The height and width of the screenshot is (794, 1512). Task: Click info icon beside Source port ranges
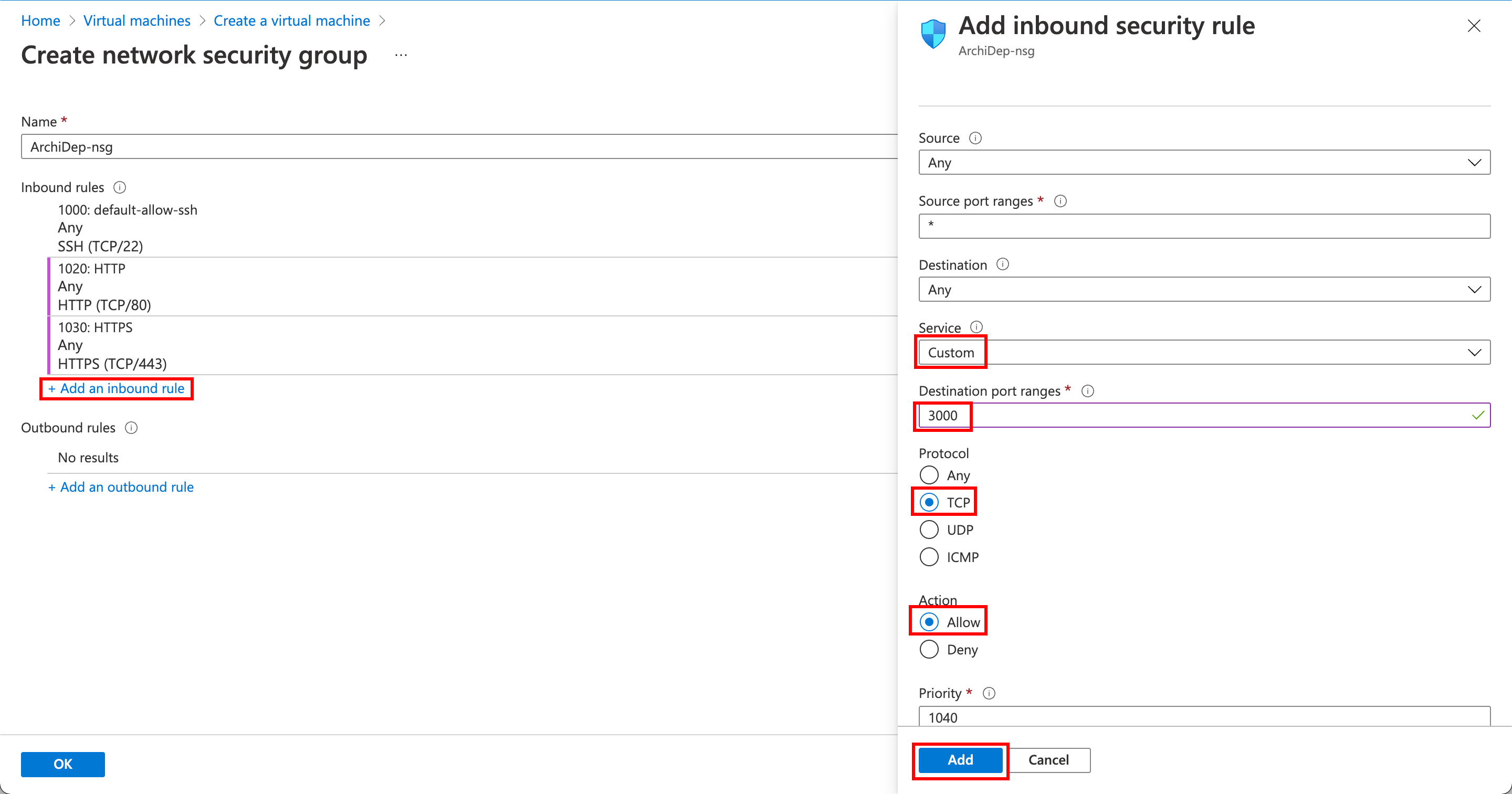(1060, 202)
